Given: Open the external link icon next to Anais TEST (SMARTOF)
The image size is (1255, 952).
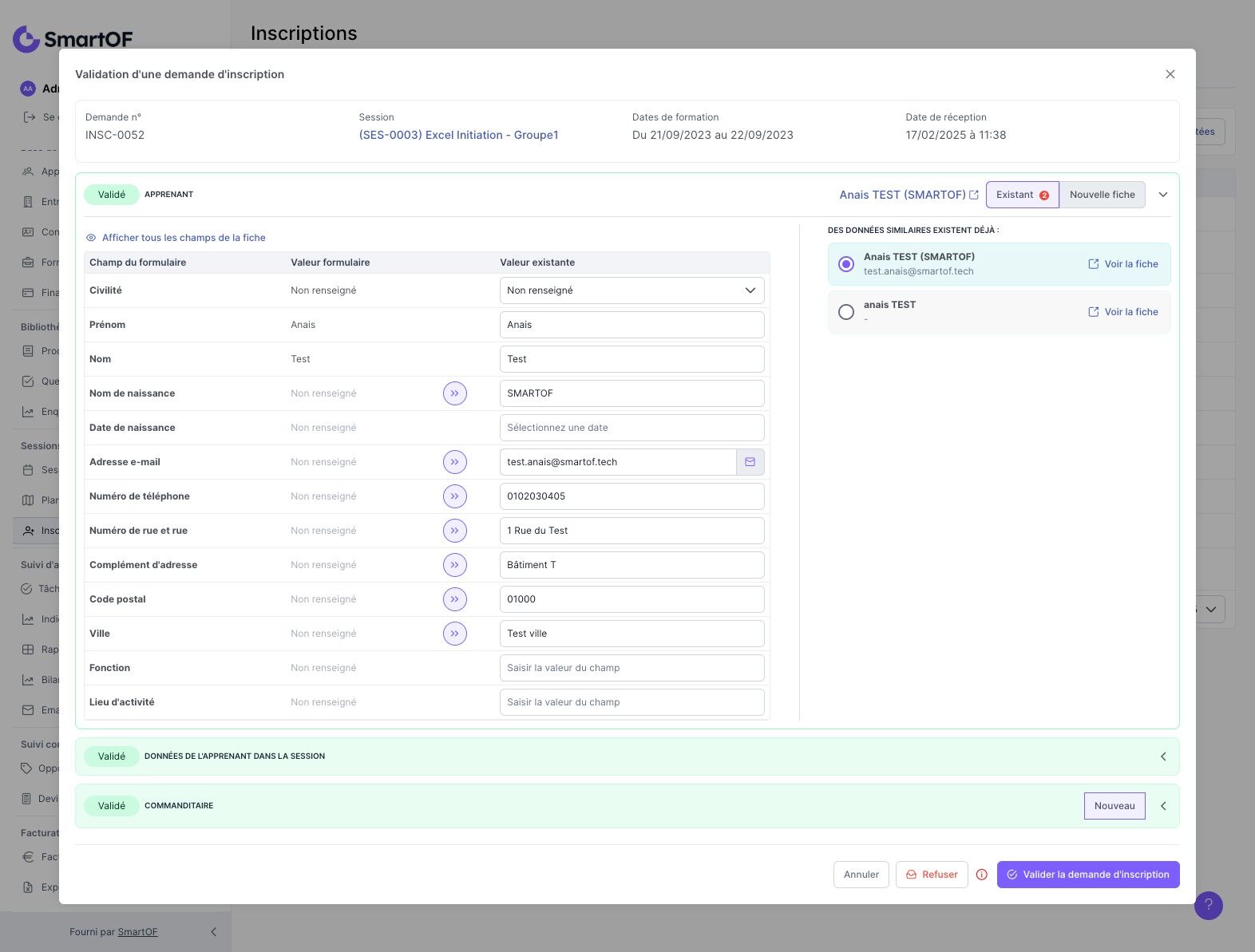Looking at the screenshot, I should click(974, 195).
